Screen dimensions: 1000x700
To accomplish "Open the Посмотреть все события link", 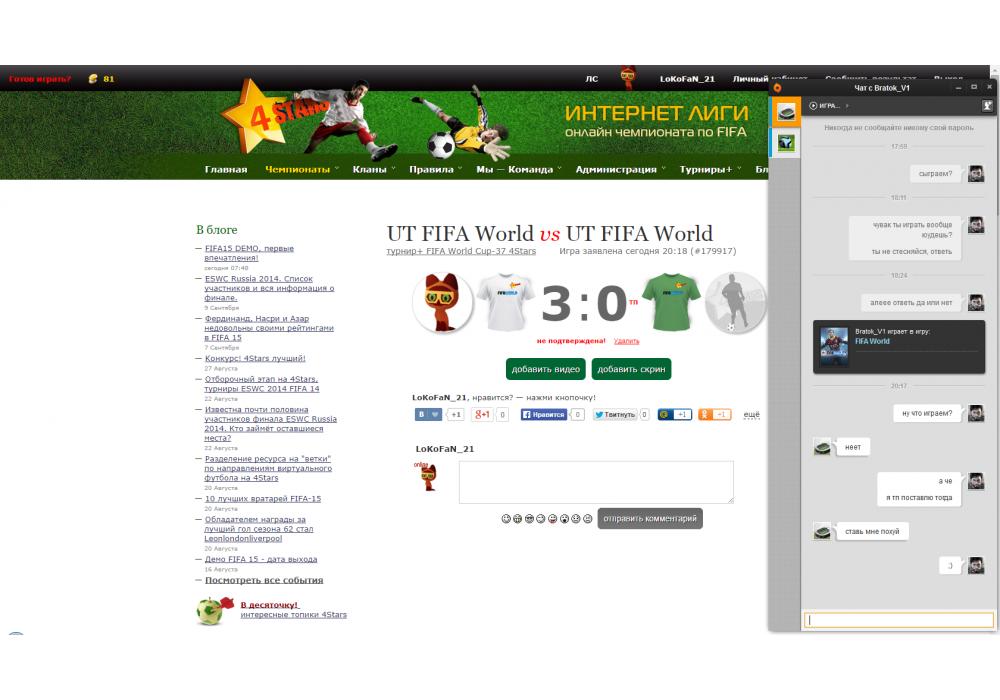I will click(x=264, y=580).
